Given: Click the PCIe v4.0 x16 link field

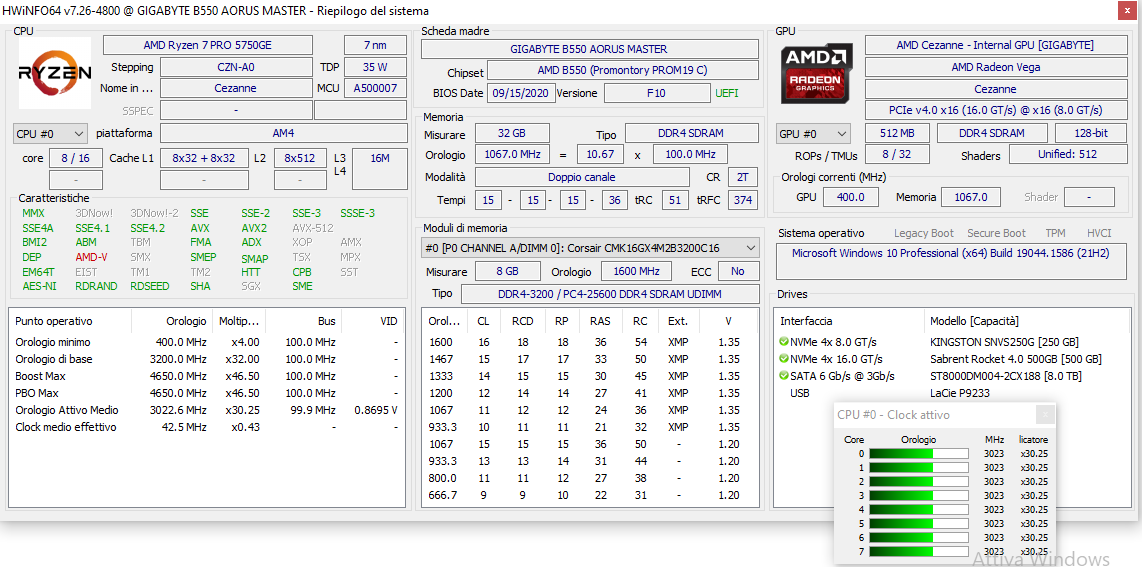Looking at the screenshot, I should (x=995, y=111).
